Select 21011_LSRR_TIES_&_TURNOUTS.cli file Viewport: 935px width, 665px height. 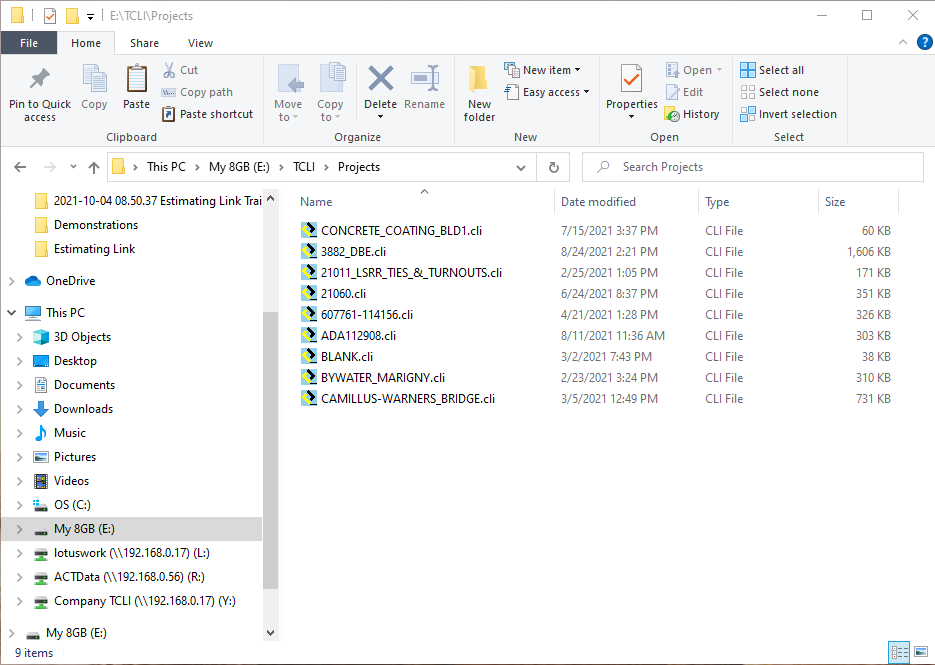[x=411, y=273]
